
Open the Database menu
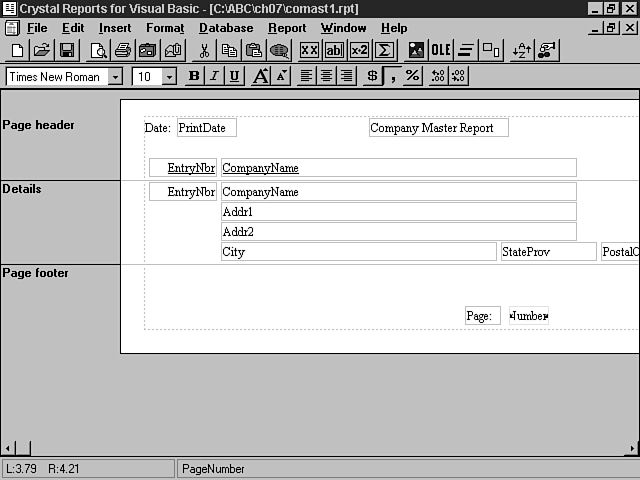(x=226, y=28)
